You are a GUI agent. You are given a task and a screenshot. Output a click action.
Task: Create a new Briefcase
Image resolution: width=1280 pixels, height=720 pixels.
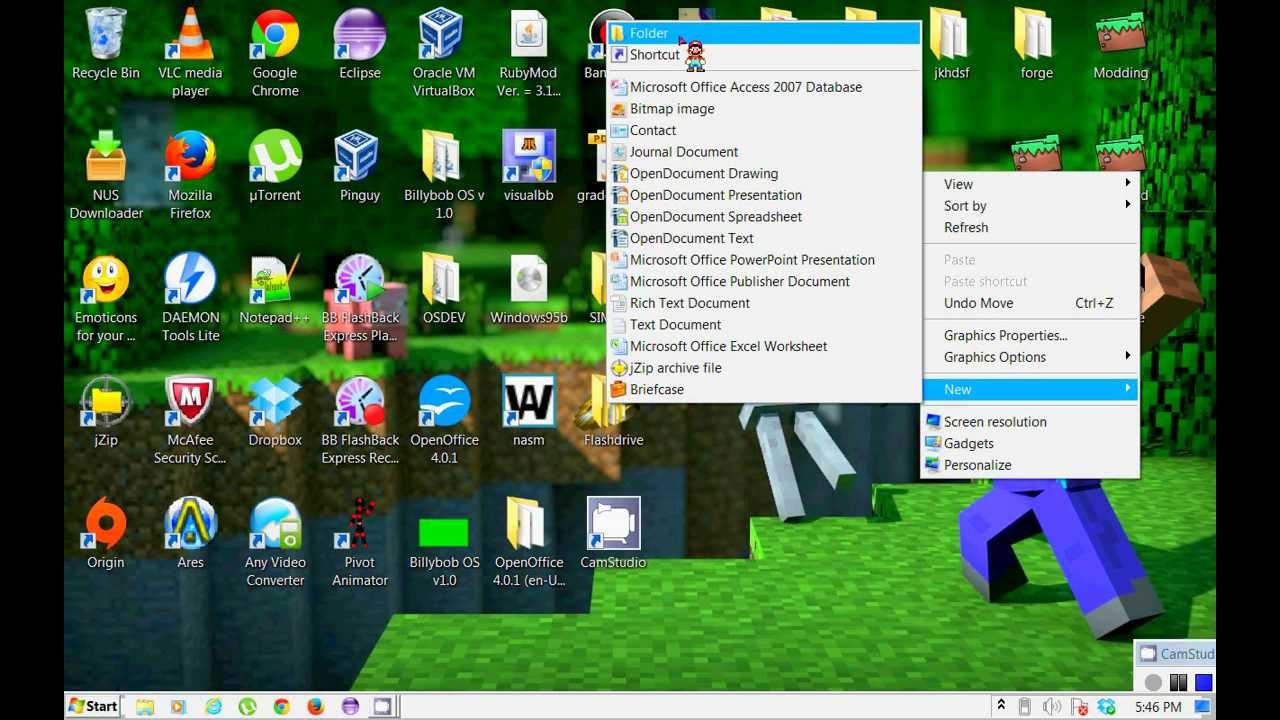[764, 390]
